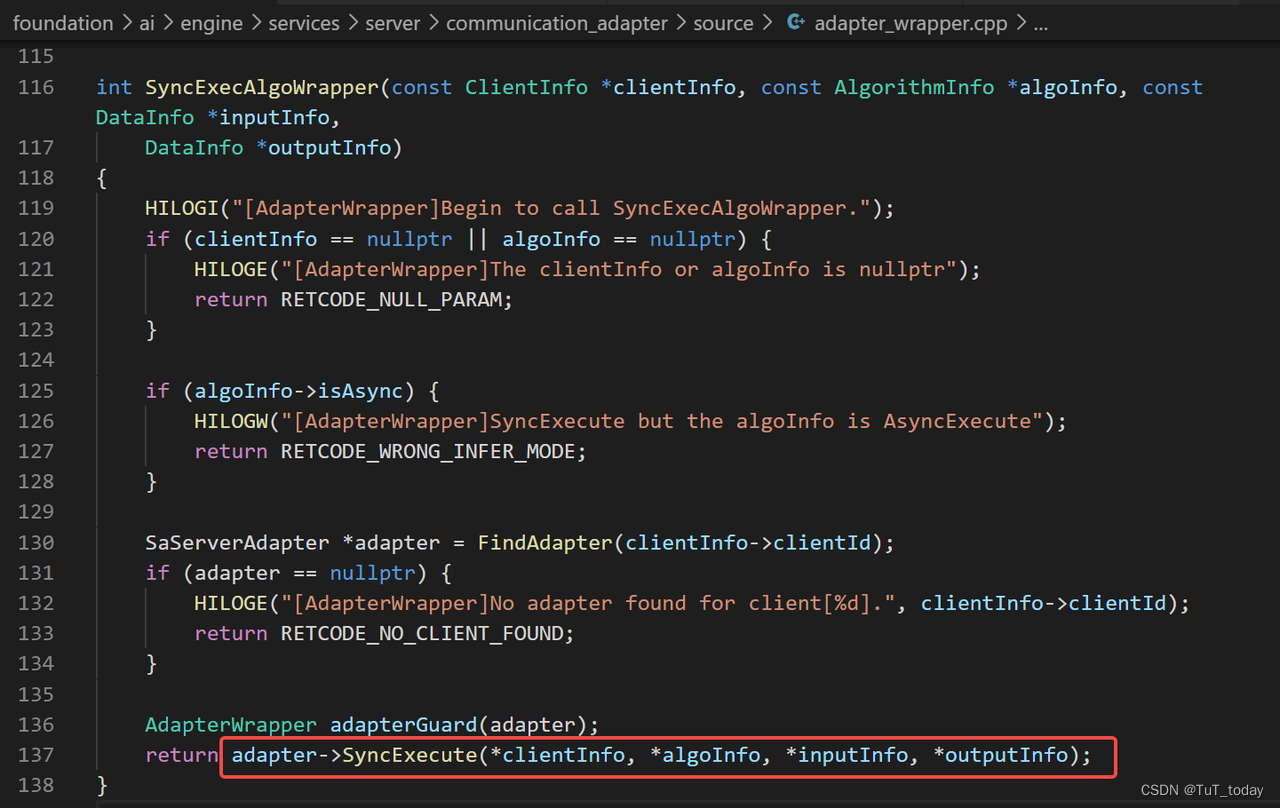
Task: Open the breadcrumb ellipsis symbol list
Action: [1040, 23]
